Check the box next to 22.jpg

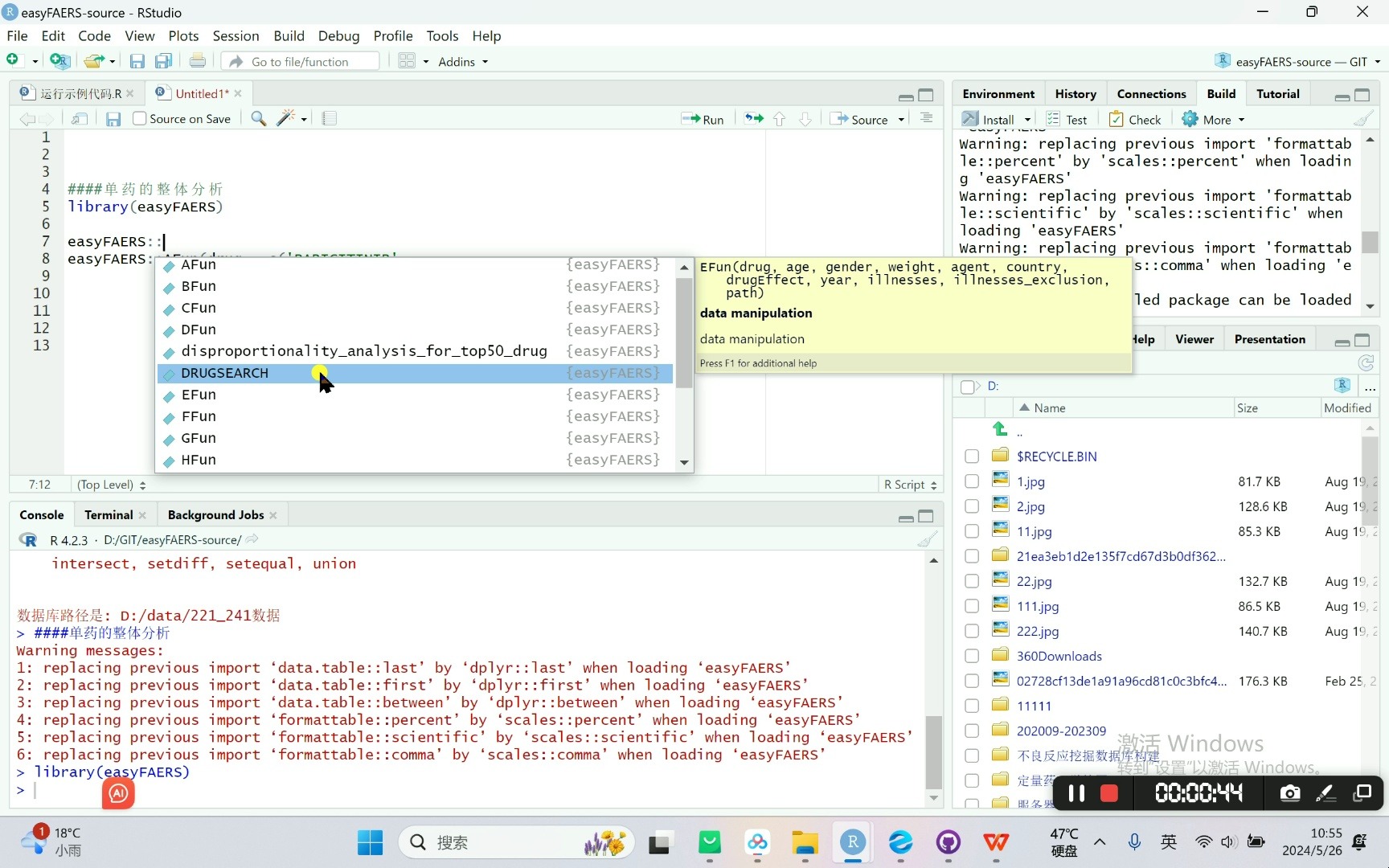(972, 581)
